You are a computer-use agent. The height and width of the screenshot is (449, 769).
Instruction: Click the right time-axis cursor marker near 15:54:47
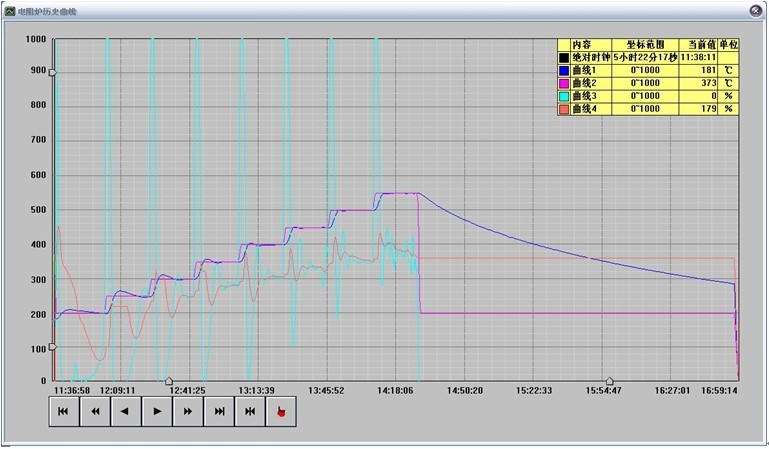coord(610,381)
